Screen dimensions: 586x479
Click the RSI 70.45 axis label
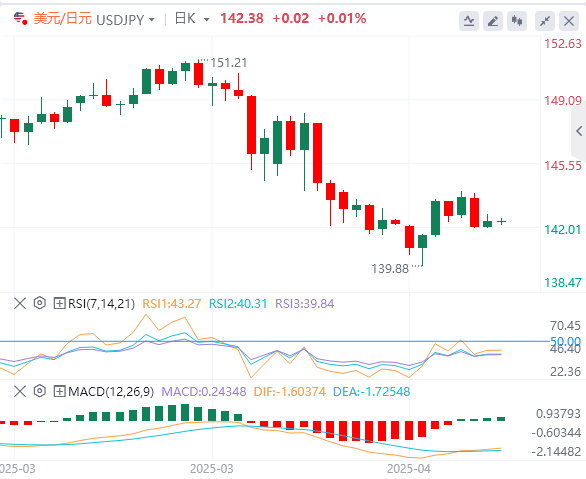tap(565, 325)
